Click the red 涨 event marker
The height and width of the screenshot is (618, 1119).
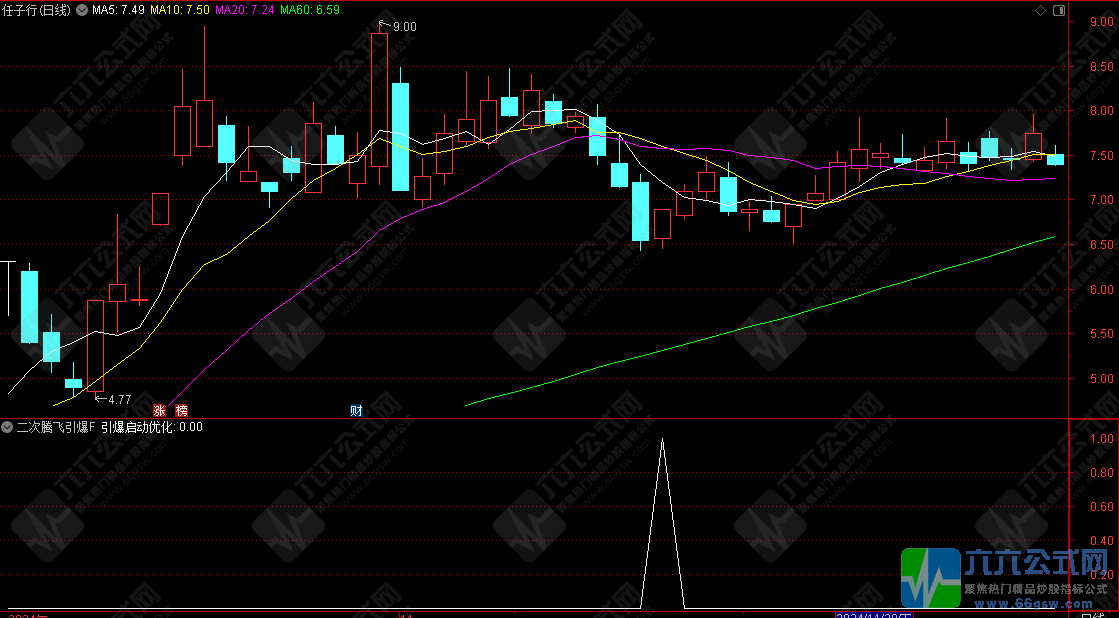pyautogui.click(x=159, y=410)
